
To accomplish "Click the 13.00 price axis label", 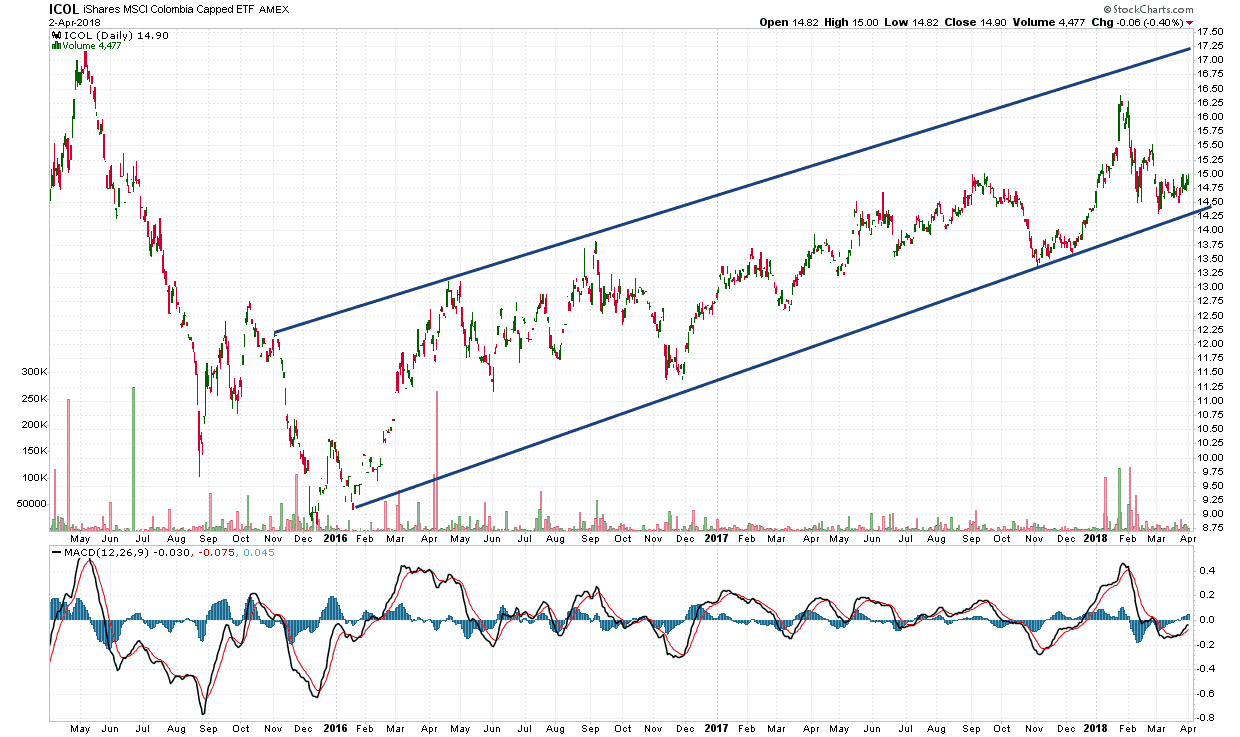I will pos(1210,287).
